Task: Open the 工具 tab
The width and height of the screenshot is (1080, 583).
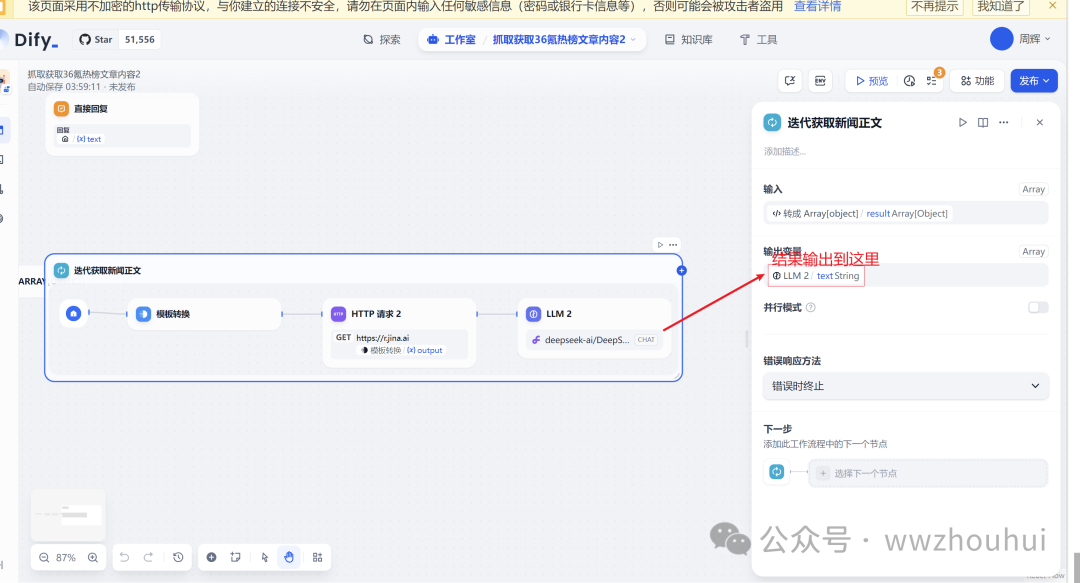Action: [x=758, y=40]
